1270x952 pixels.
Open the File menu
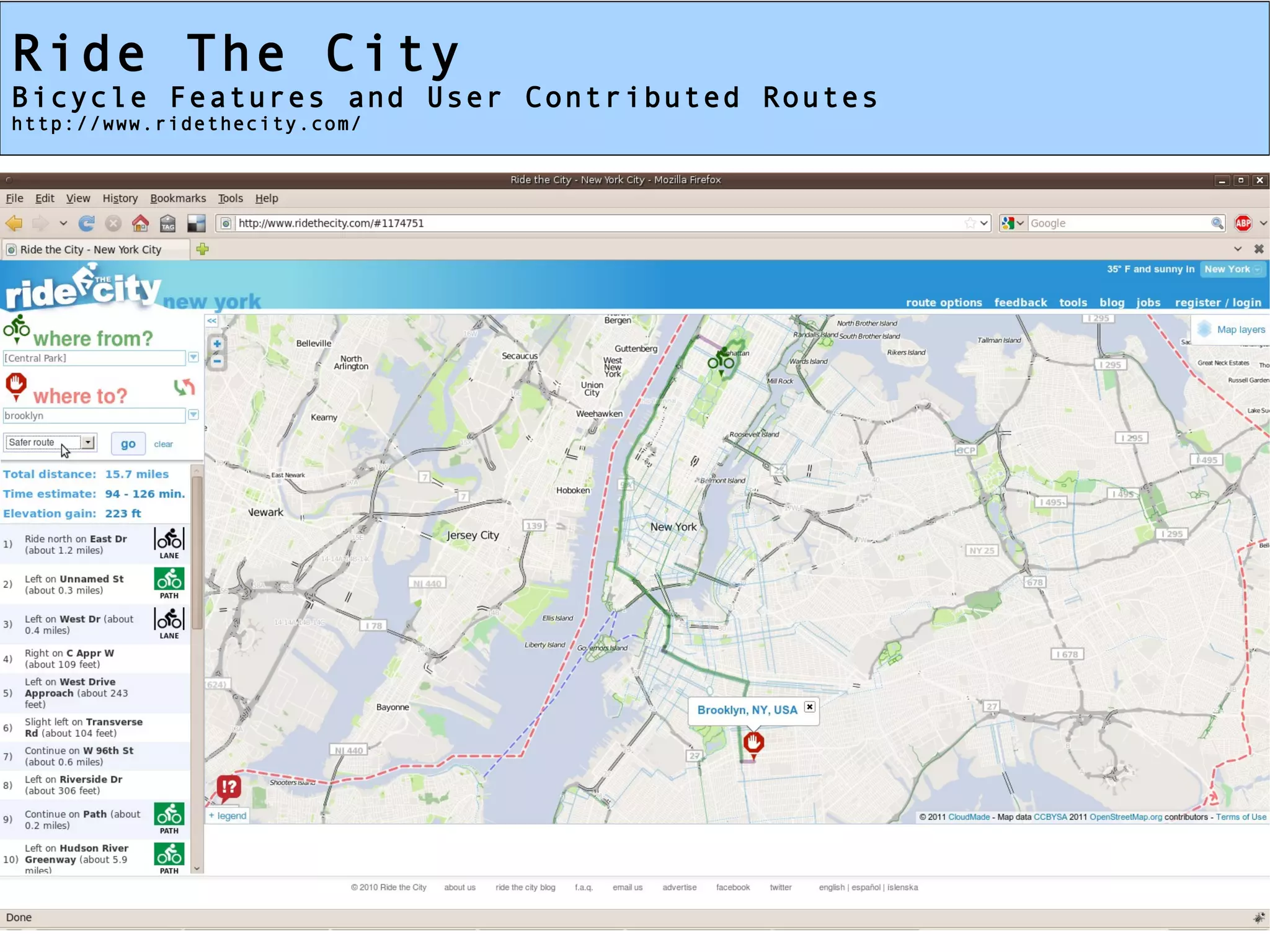14,198
